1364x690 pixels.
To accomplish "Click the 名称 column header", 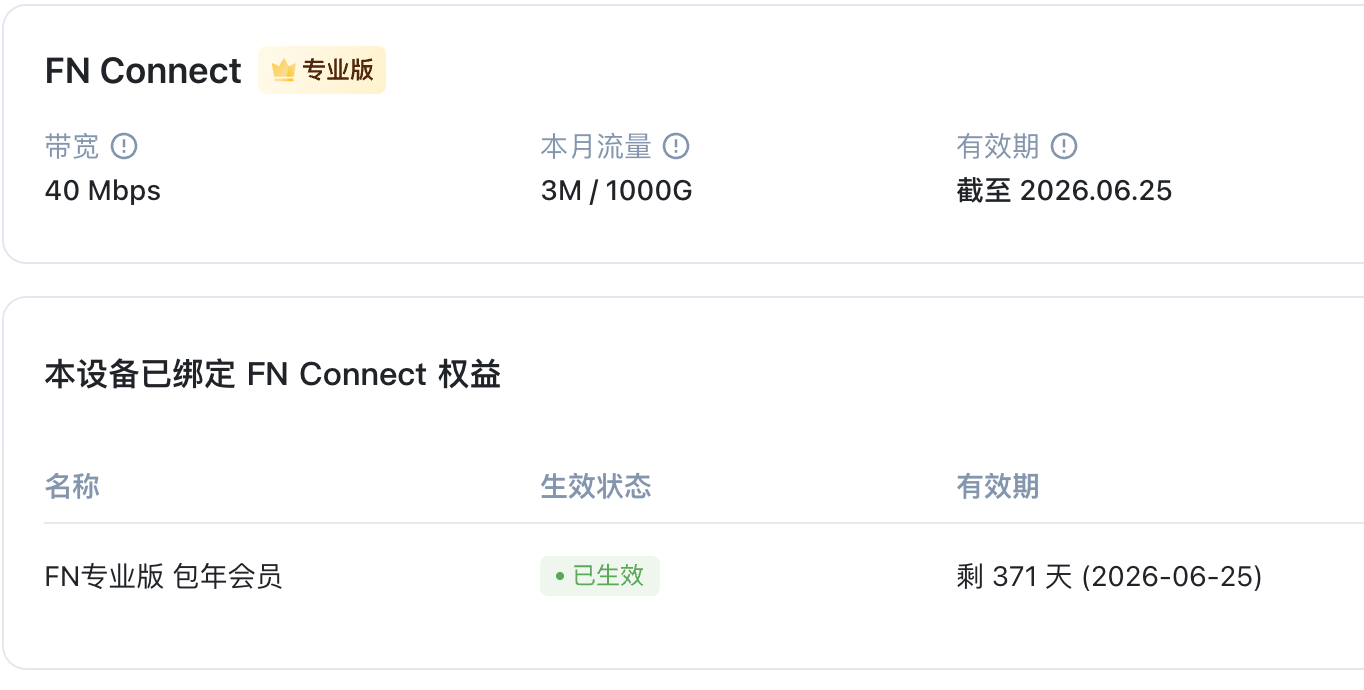I will pos(72,487).
